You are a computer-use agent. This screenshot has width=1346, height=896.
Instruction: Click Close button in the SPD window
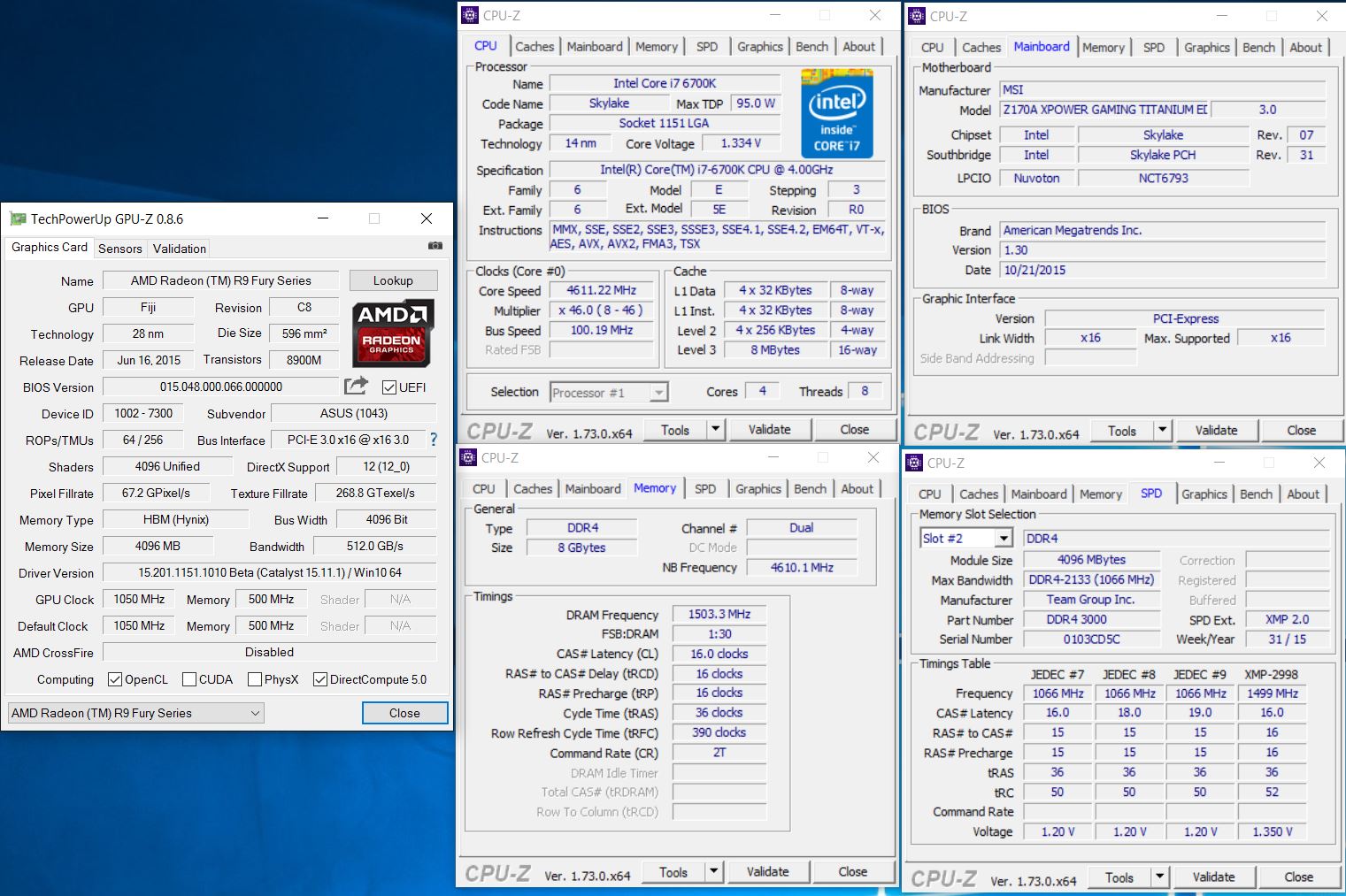(1299, 877)
